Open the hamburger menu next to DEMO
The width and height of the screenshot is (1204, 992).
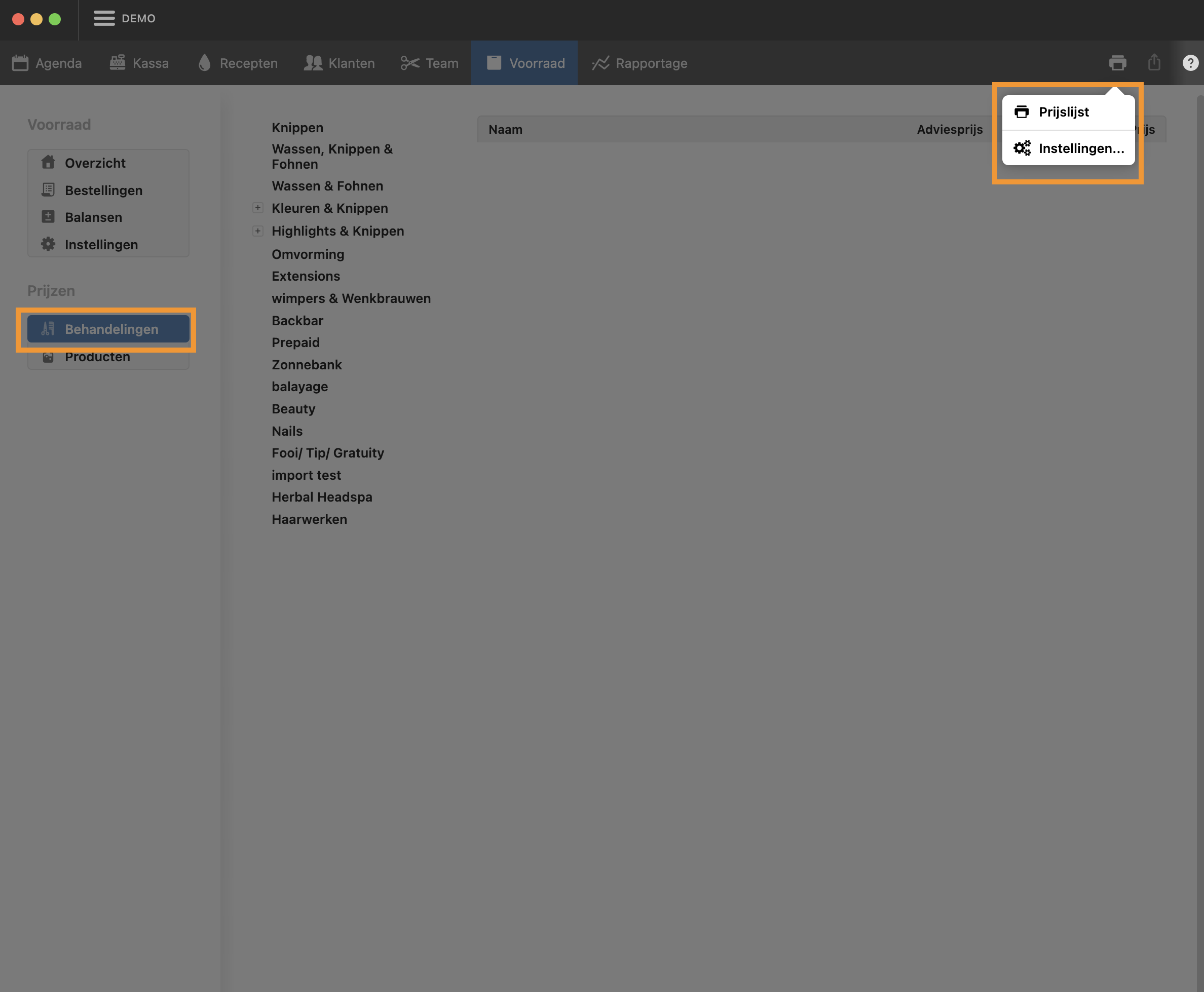tap(104, 18)
